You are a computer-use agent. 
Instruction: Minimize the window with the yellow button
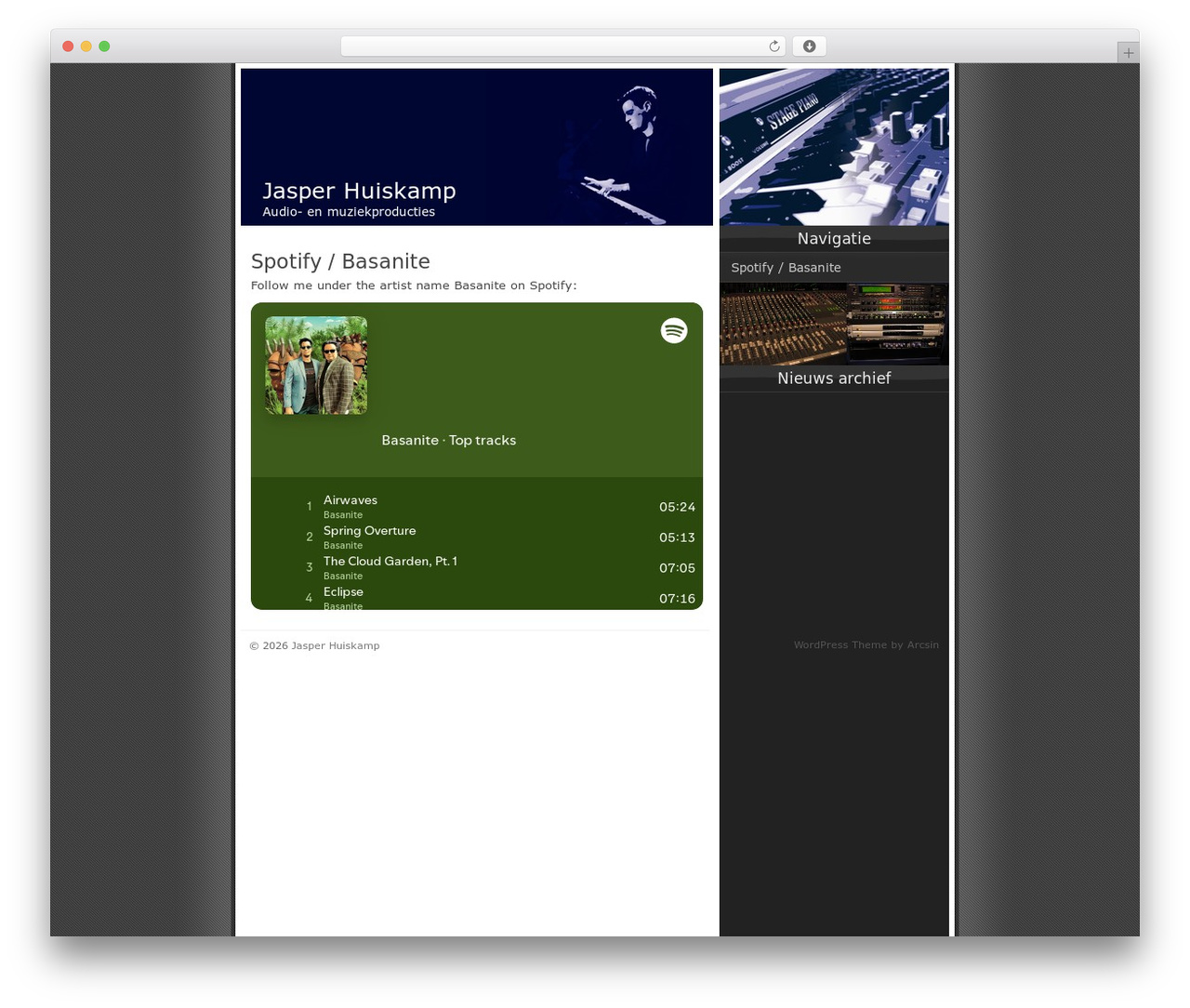(x=86, y=46)
